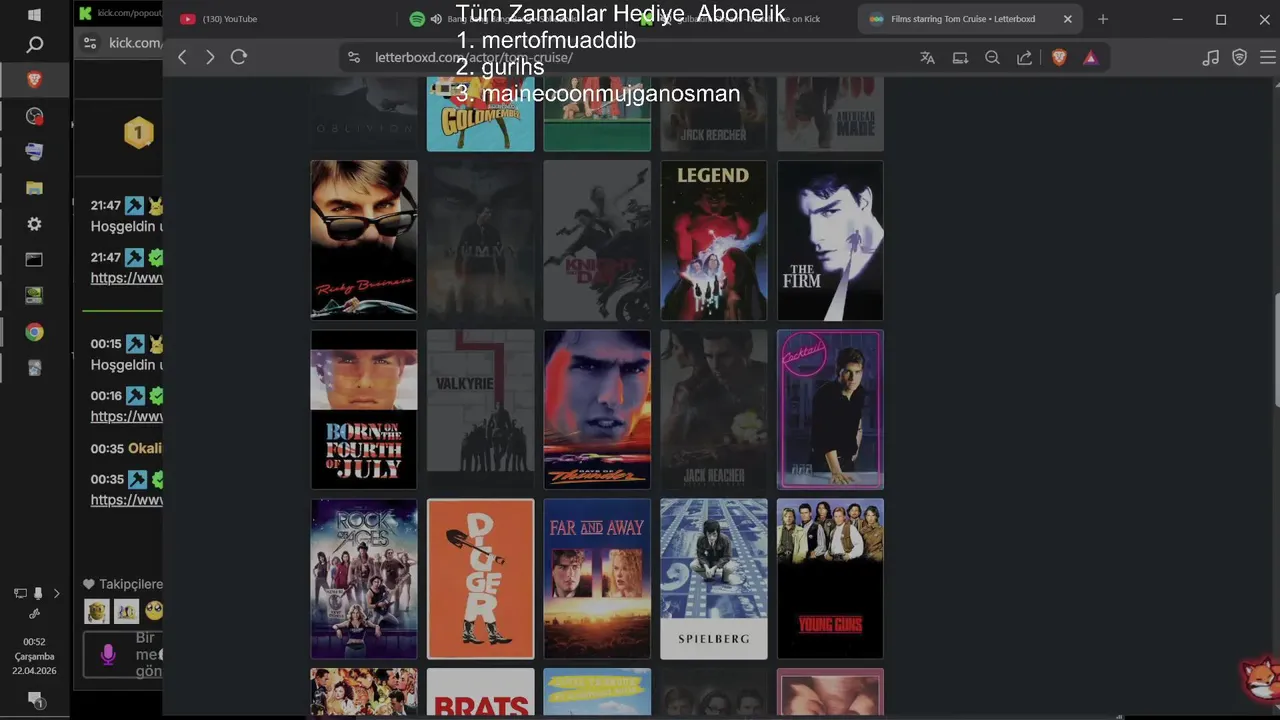Expand hidden system tray icons chevron

(x=57, y=593)
